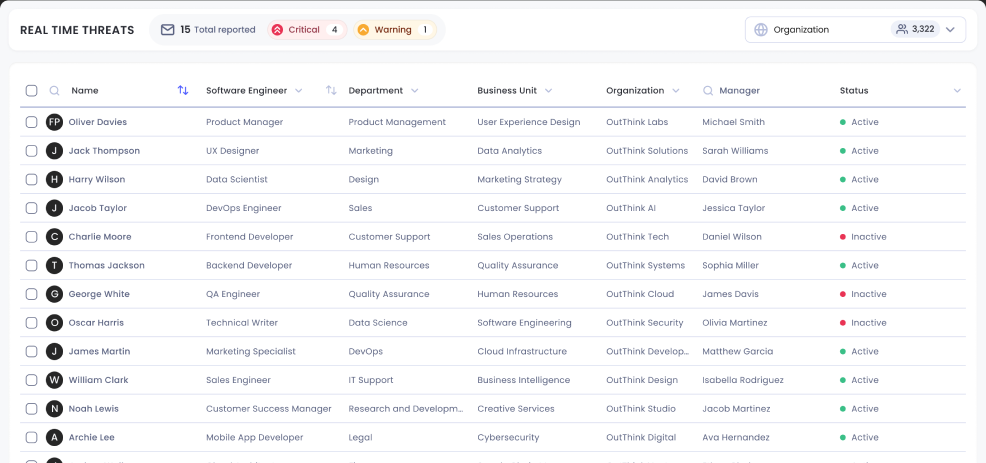This screenshot has height=463, width=986.
Task: Click Oscar Harris's O avatar
Action: (x=55, y=323)
